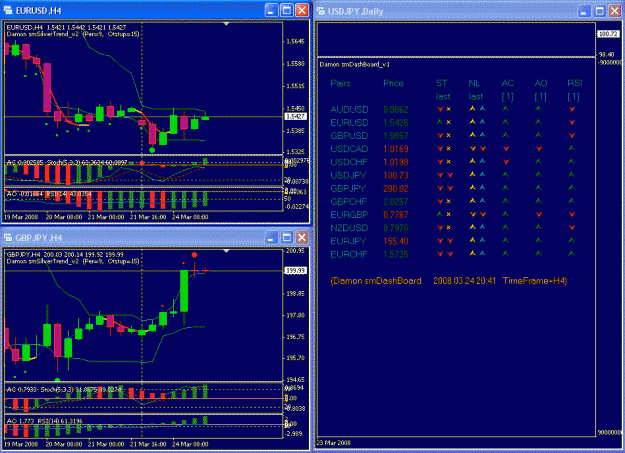Close the EURUSD,H4 chart window

click(302, 10)
